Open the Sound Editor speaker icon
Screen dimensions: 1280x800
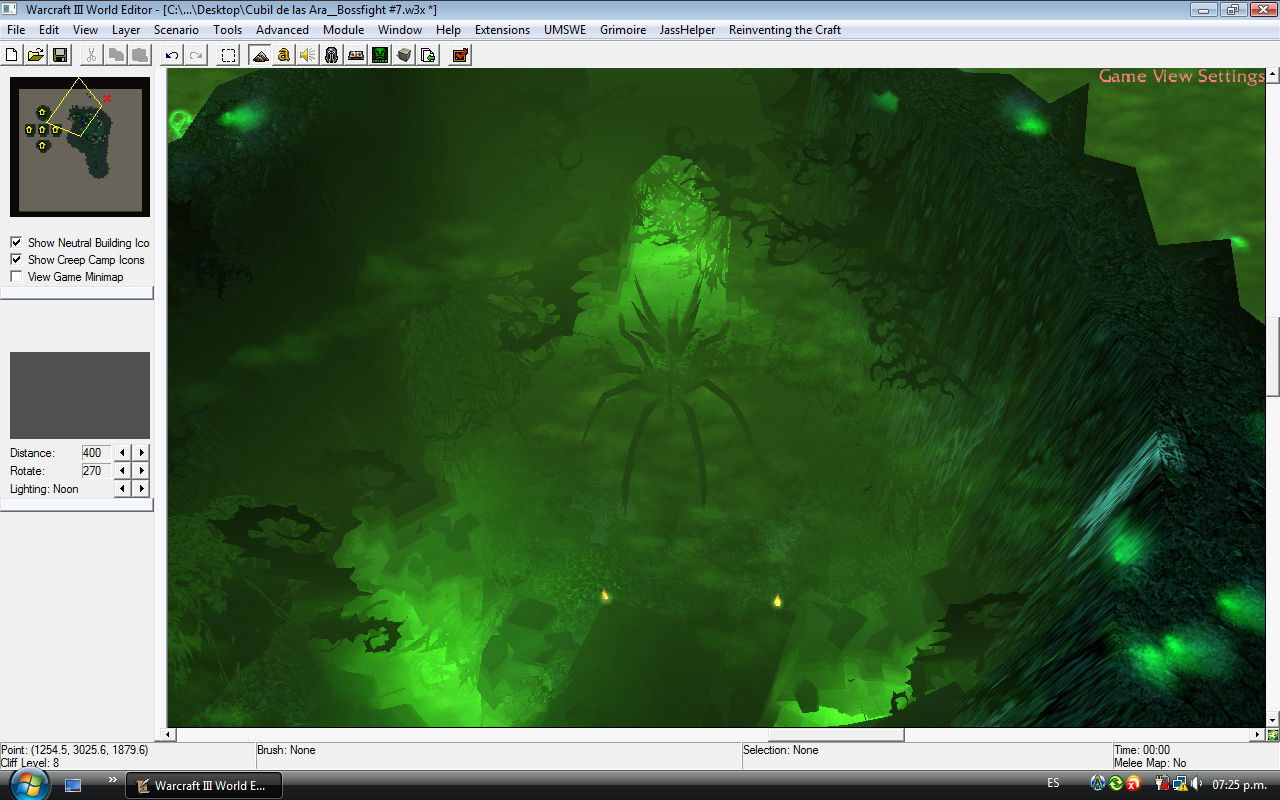[x=308, y=55]
